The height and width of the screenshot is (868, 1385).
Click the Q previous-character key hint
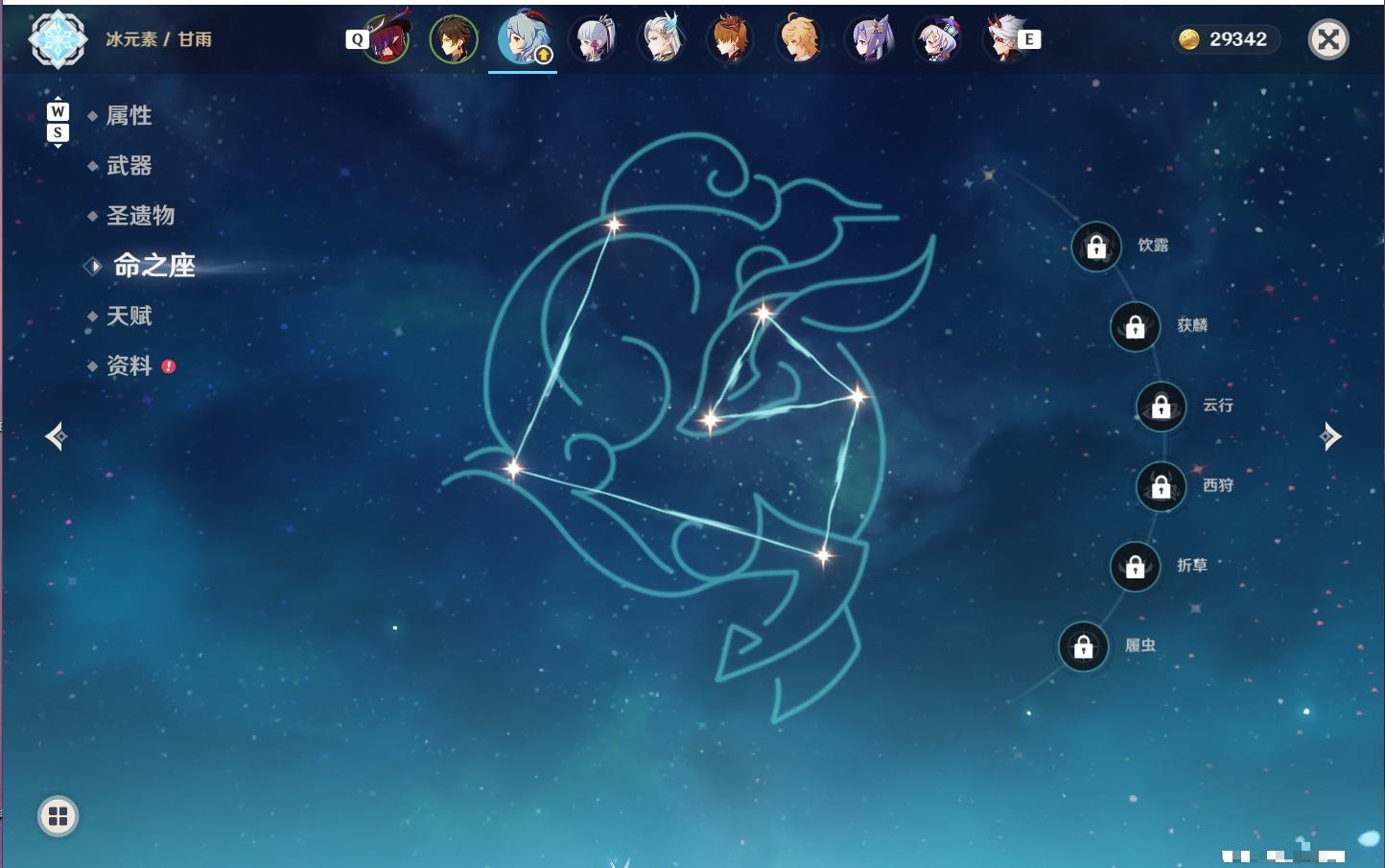pos(357,39)
